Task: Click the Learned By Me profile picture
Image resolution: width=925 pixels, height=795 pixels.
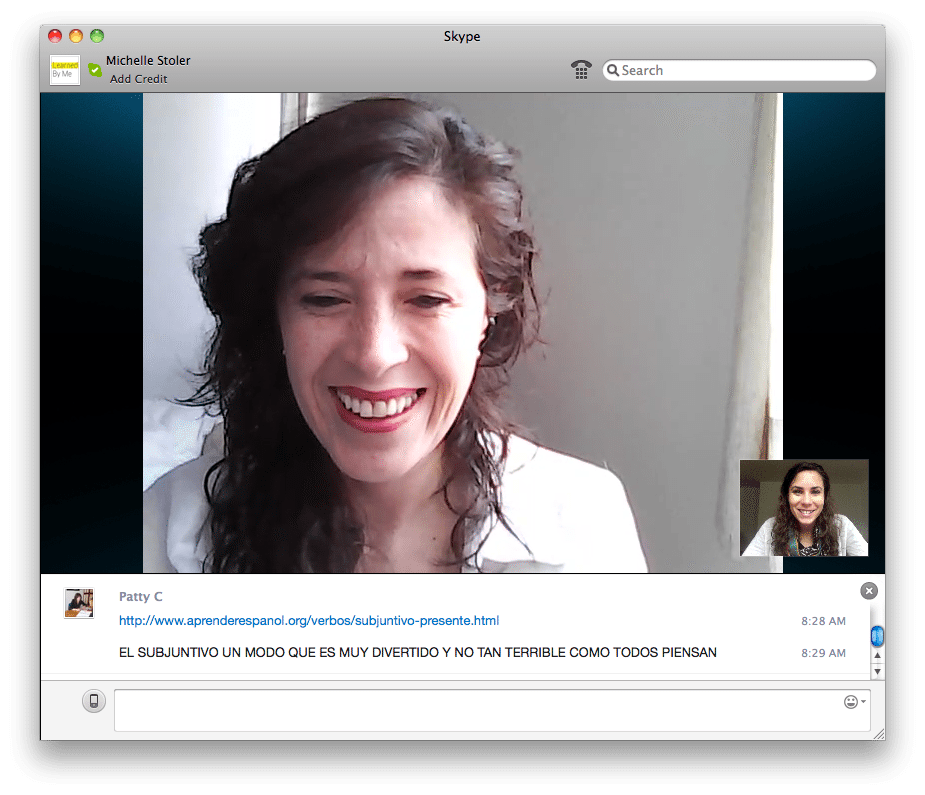Action: 65,70
